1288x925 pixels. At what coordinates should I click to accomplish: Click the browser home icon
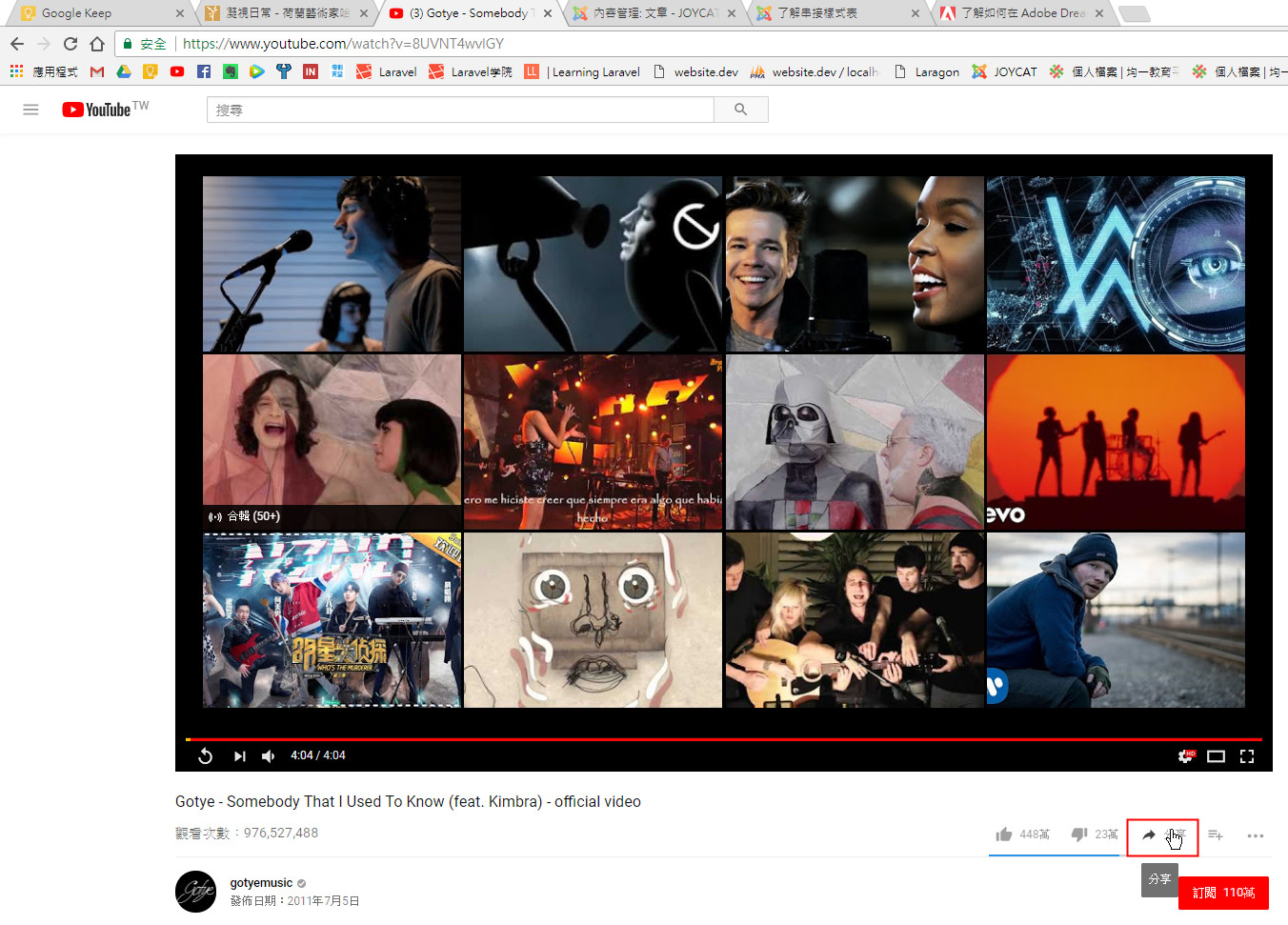[x=97, y=44]
